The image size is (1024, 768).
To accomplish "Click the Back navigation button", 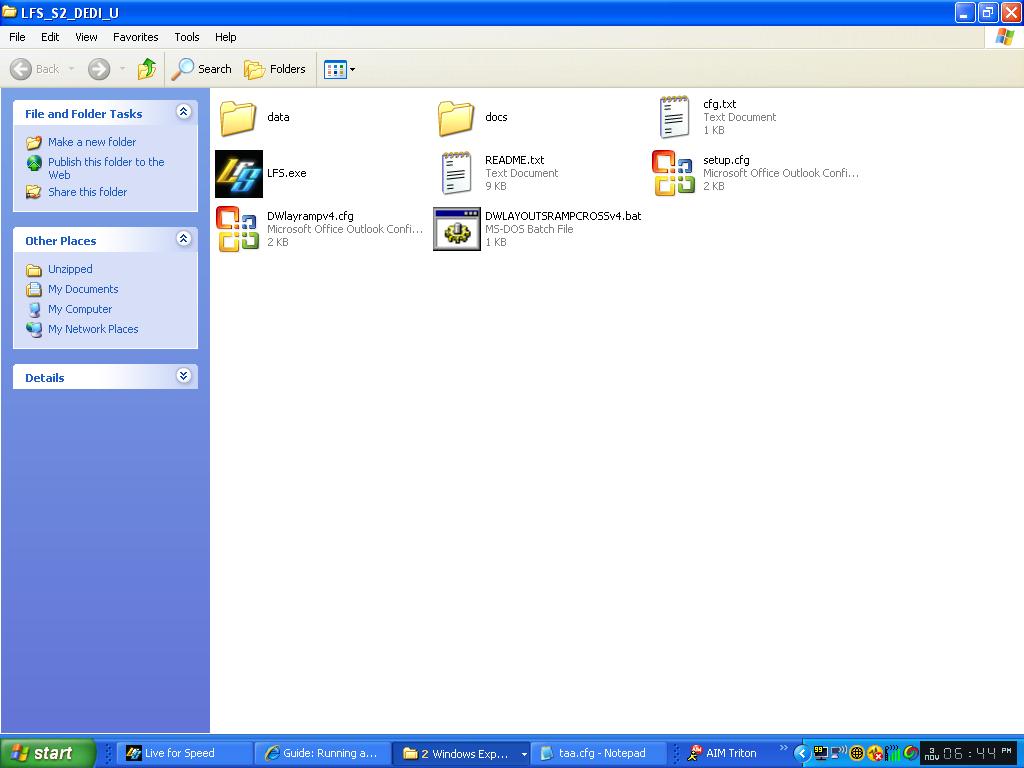I will click(x=35, y=69).
